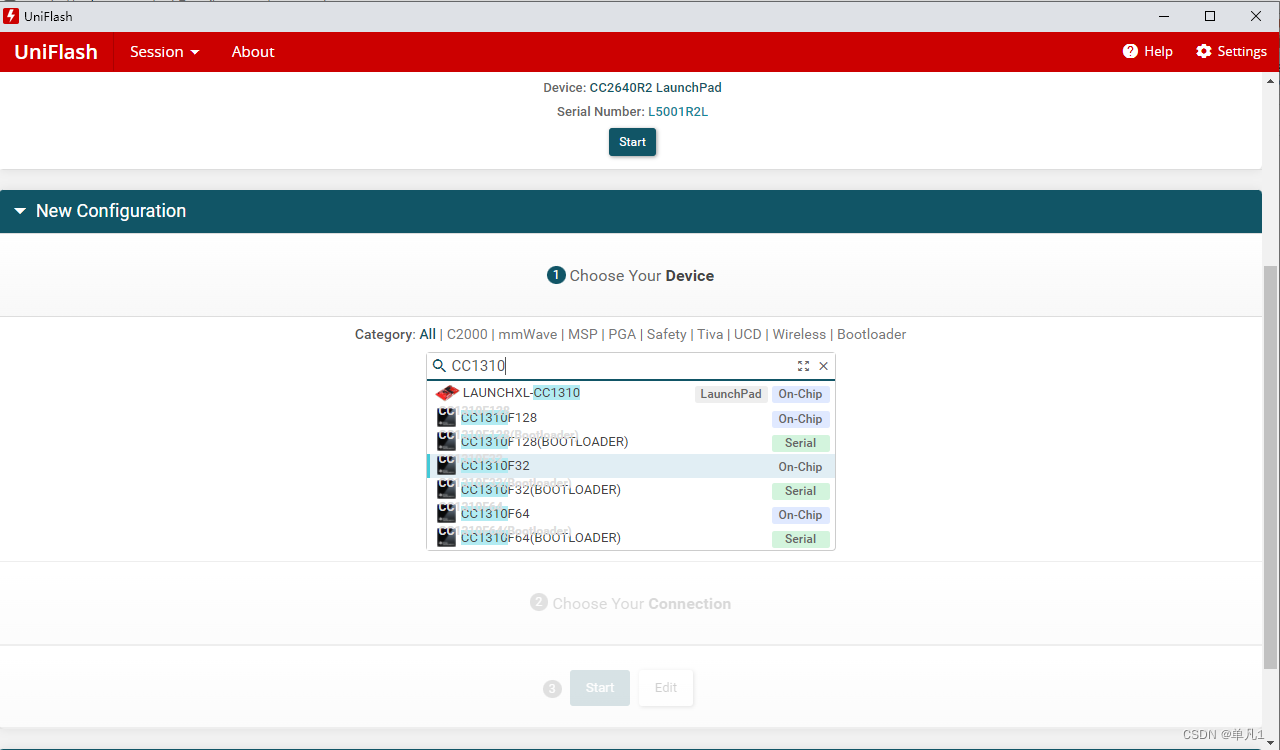Select the Bootloader category filter
The image size is (1280, 750).
871,334
